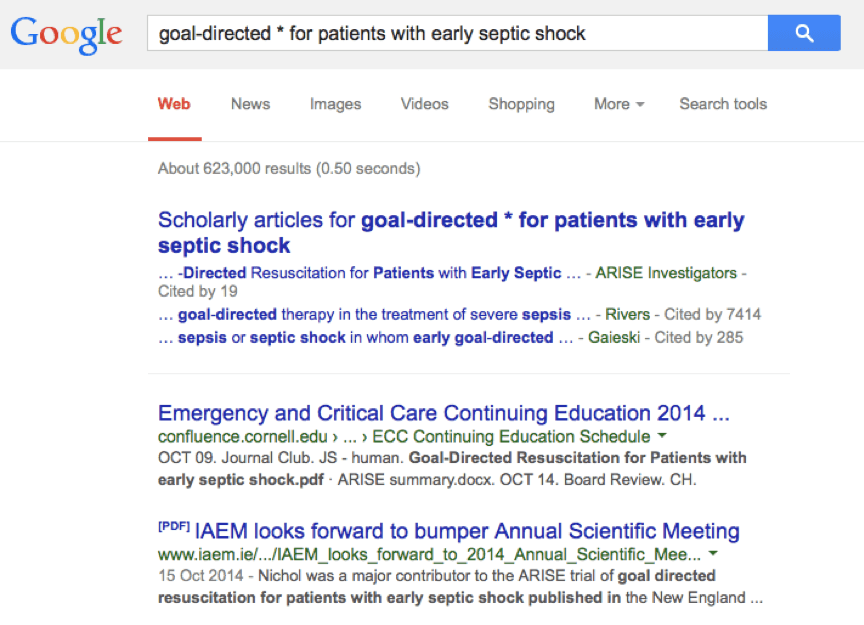The image size is (864, 625).
Task: Expand the arrow next to confluence.cornell.edu URL
Action: point(662,436)
